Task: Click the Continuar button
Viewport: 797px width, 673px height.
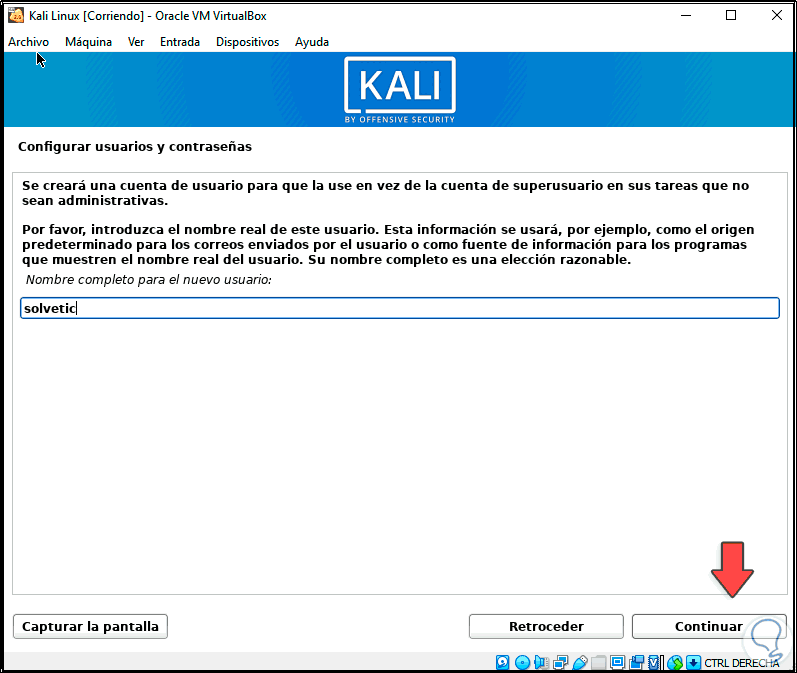Action: pos(709,626)
